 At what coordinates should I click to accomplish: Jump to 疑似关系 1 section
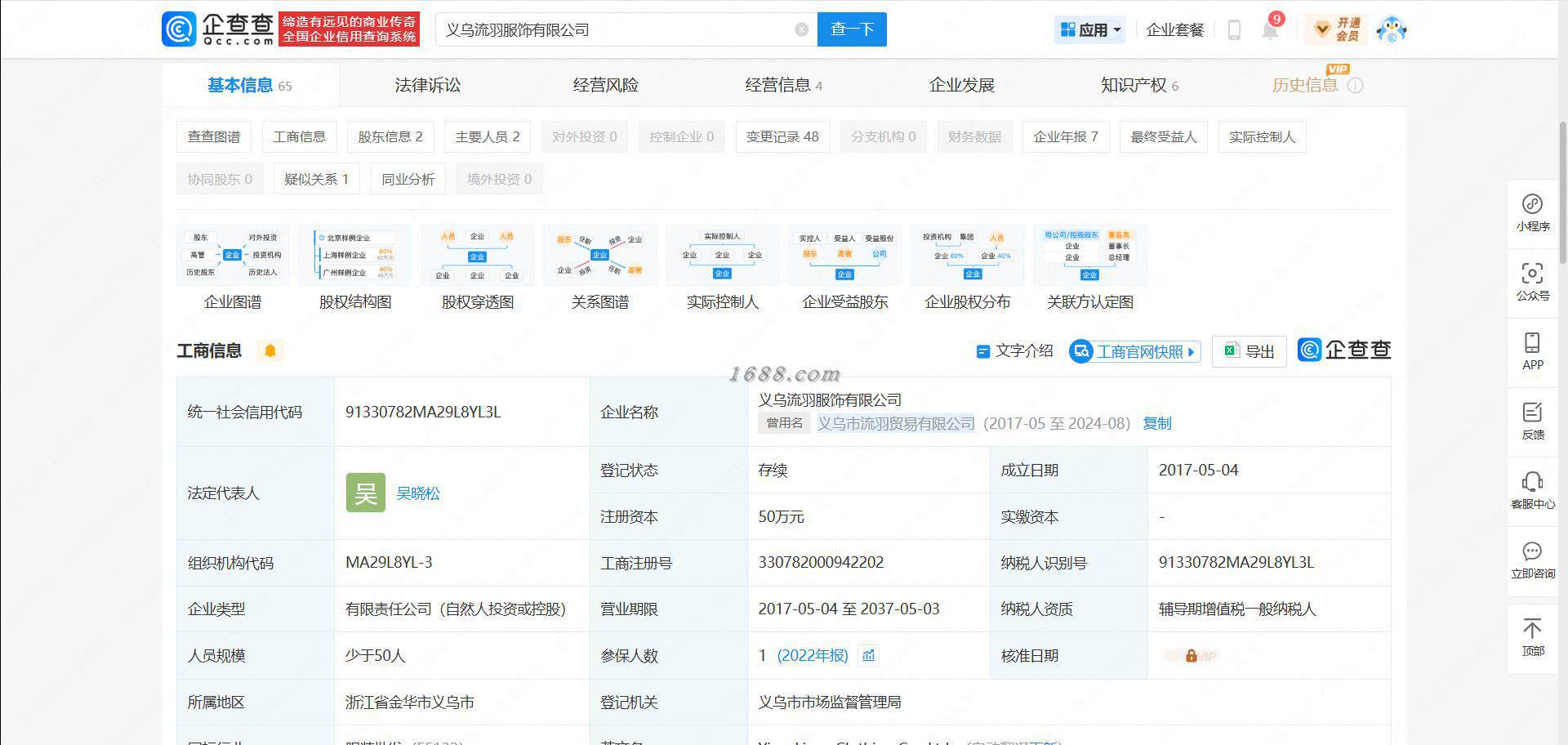pos(316,179)
